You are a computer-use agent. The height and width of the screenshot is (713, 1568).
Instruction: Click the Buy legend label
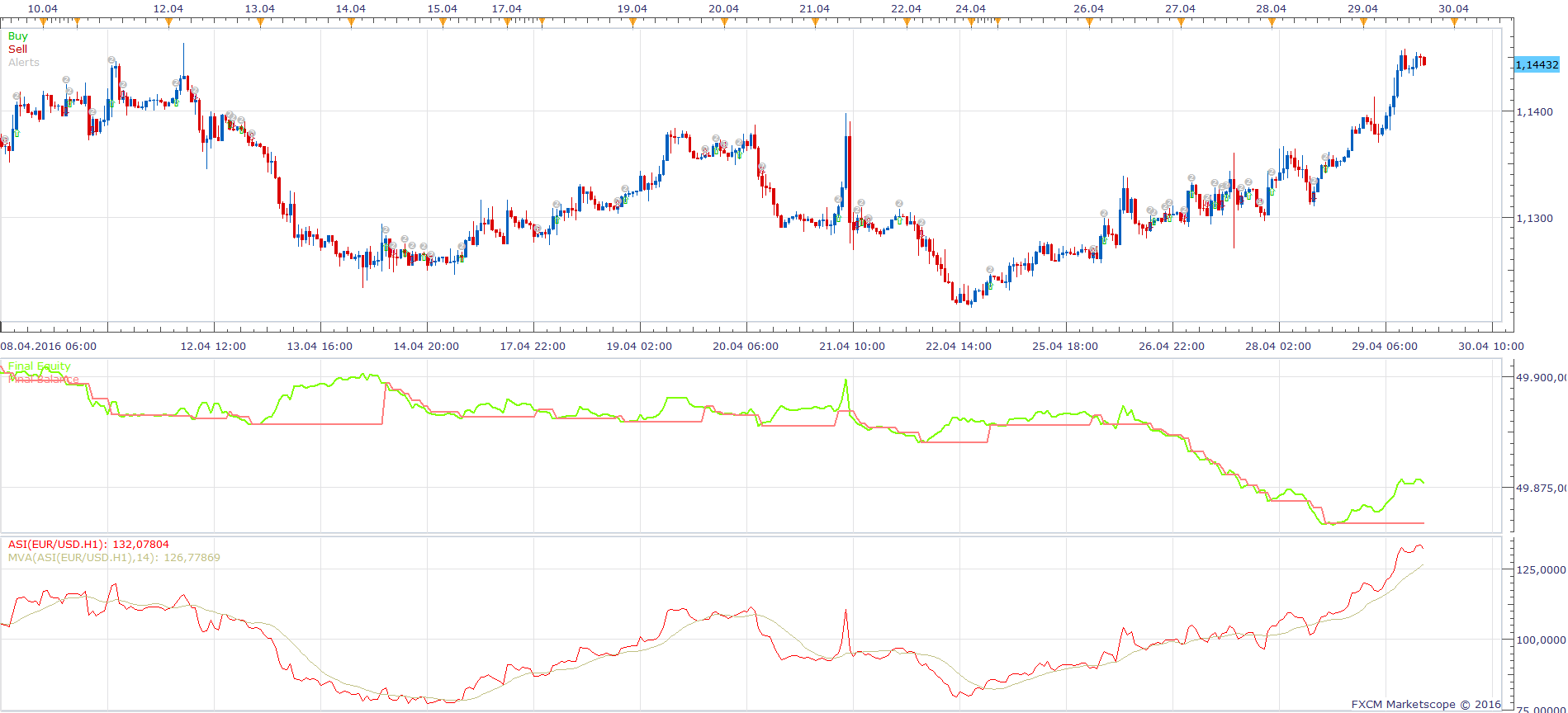tap(17, 36)
